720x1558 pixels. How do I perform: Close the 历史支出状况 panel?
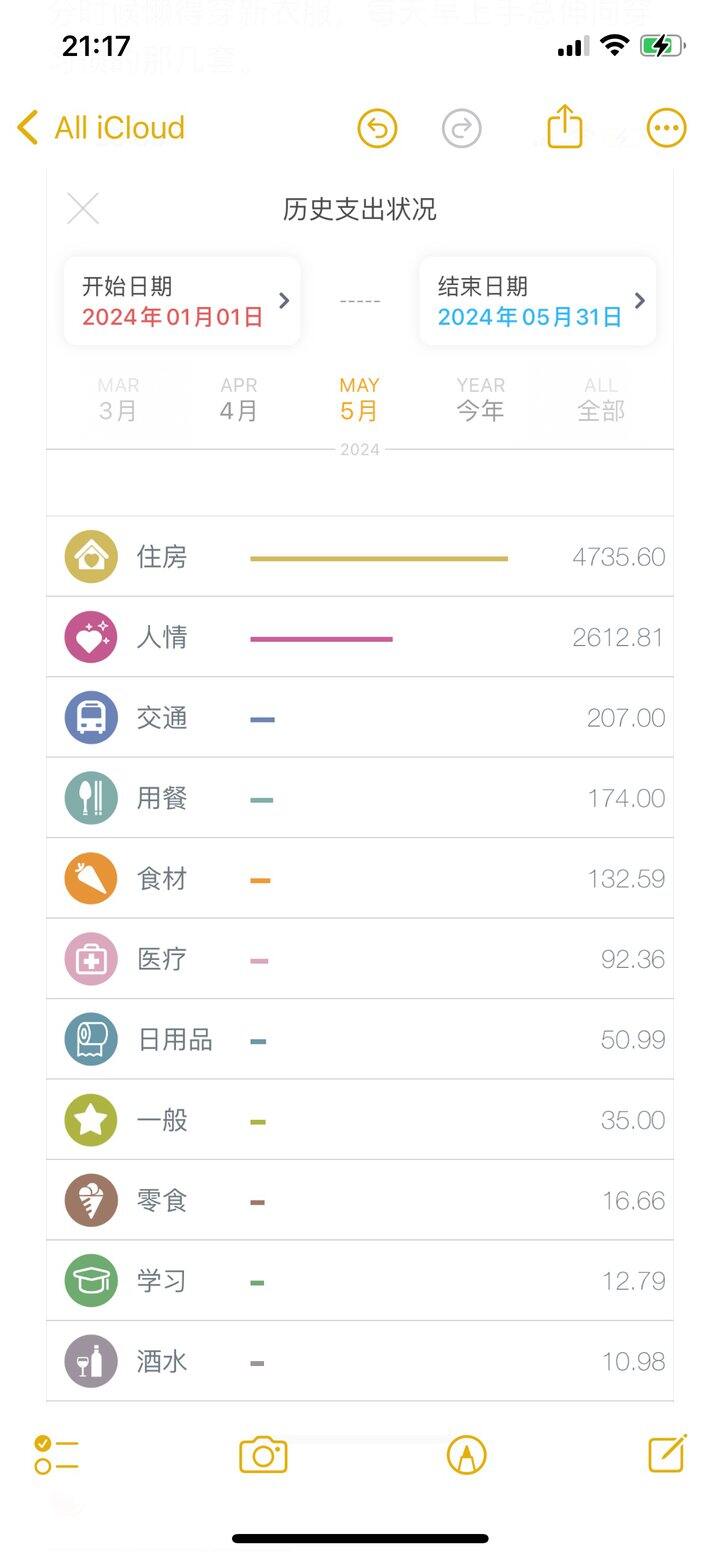(x=83, y=209)
